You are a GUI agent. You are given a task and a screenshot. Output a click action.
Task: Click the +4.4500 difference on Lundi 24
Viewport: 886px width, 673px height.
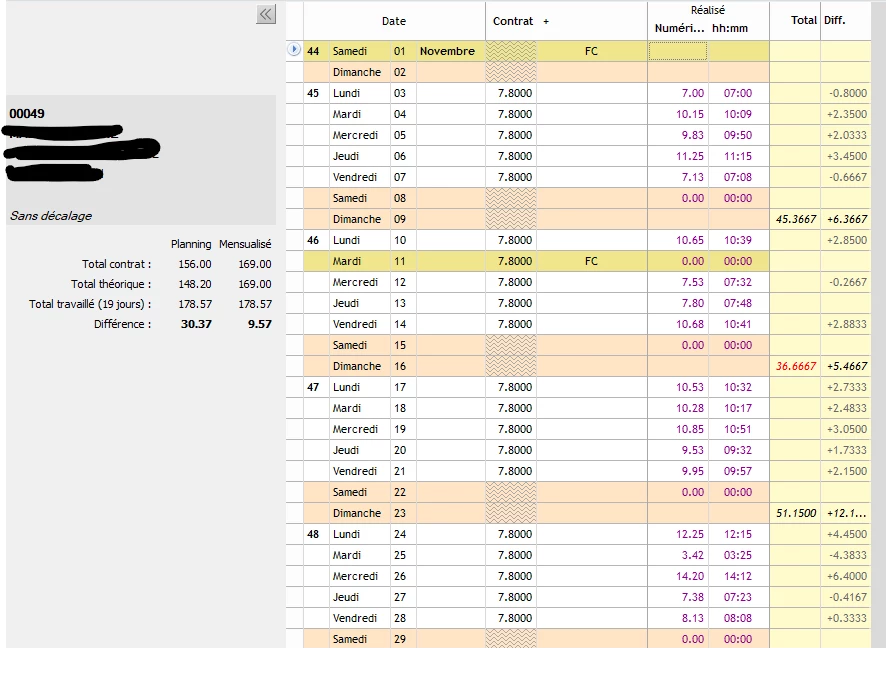click(846, 534)
